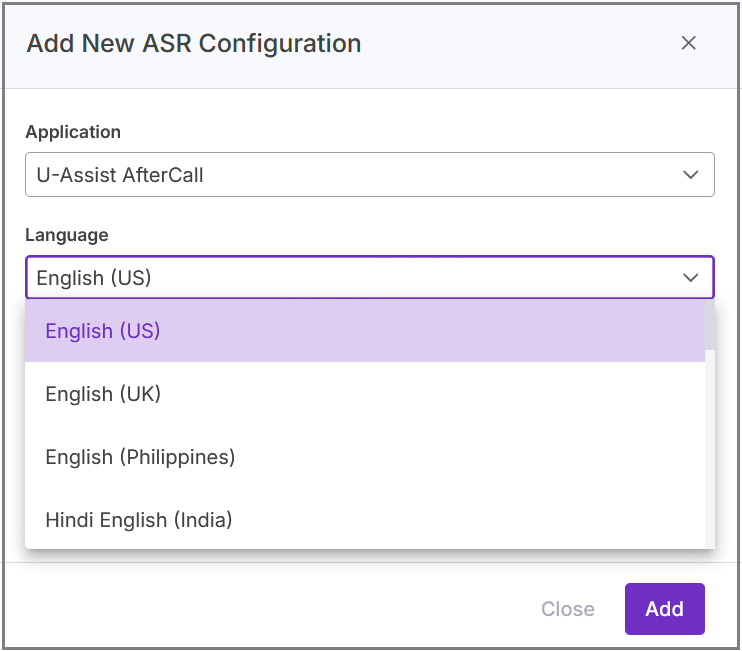The width and height of the screenshot is (742, 651).
Task: Close the ASR Configuration dialog with X
Action: click(688, 43)
